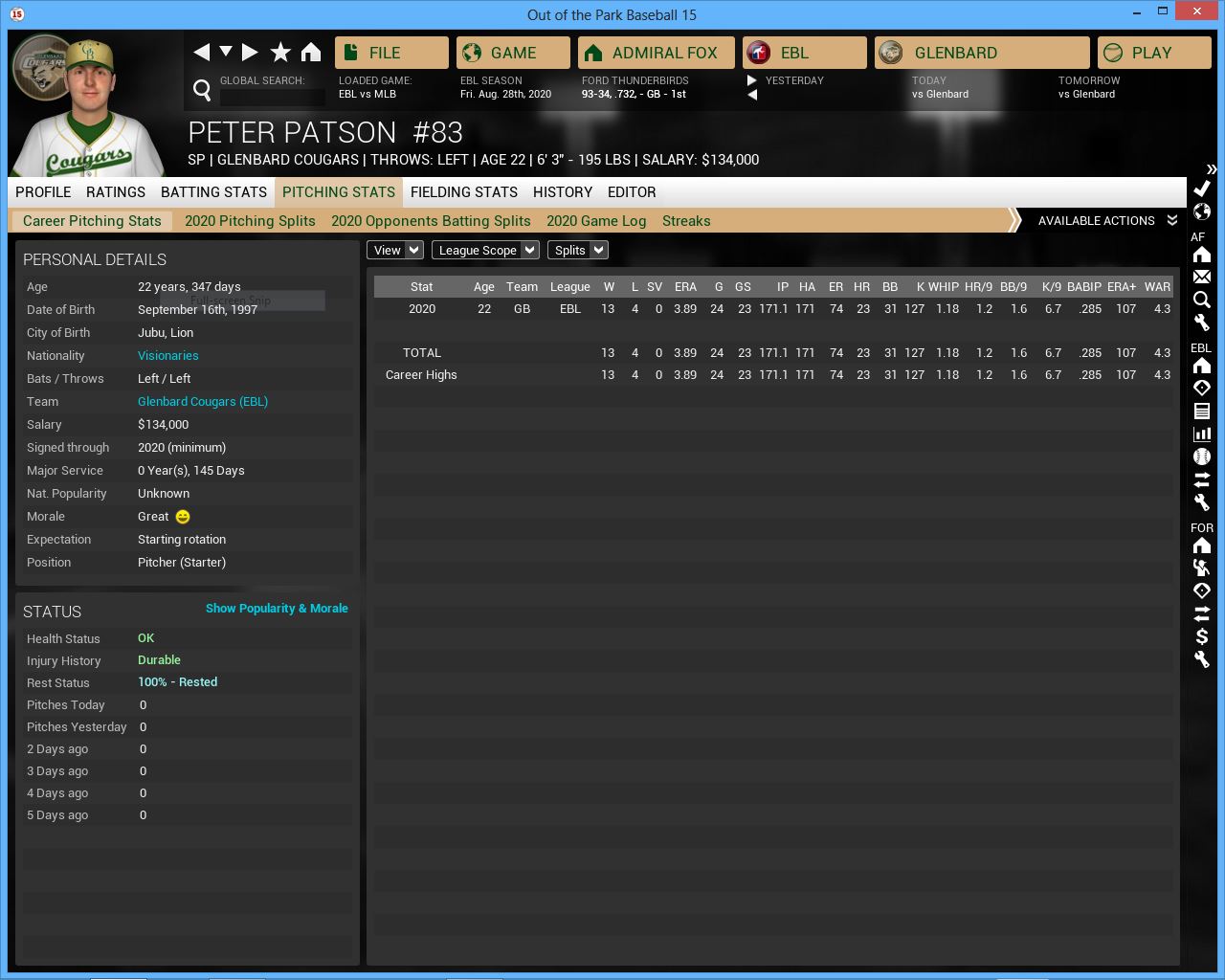Switch to the Ratings tab
The image size is (1225, 980).
116,192
